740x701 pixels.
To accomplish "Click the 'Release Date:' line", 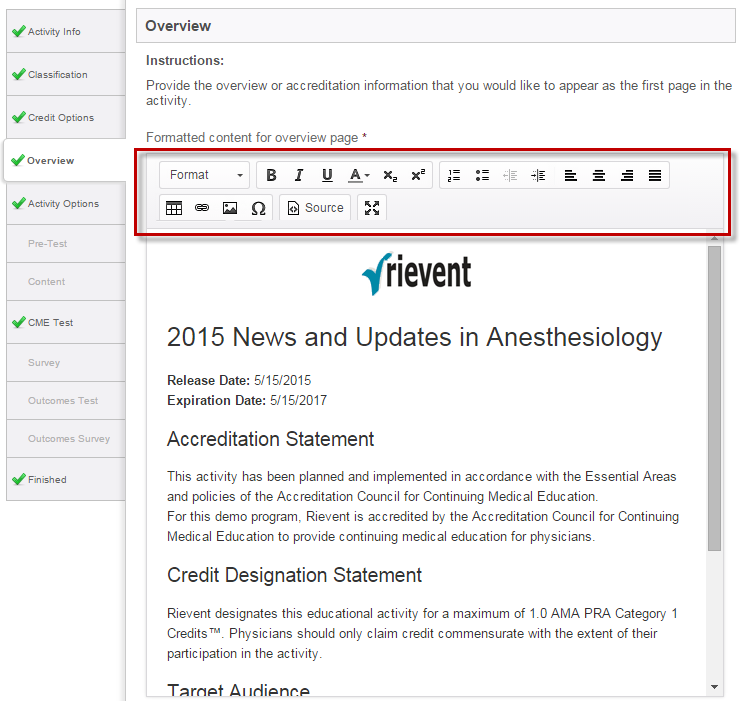I will click(239, 380).
